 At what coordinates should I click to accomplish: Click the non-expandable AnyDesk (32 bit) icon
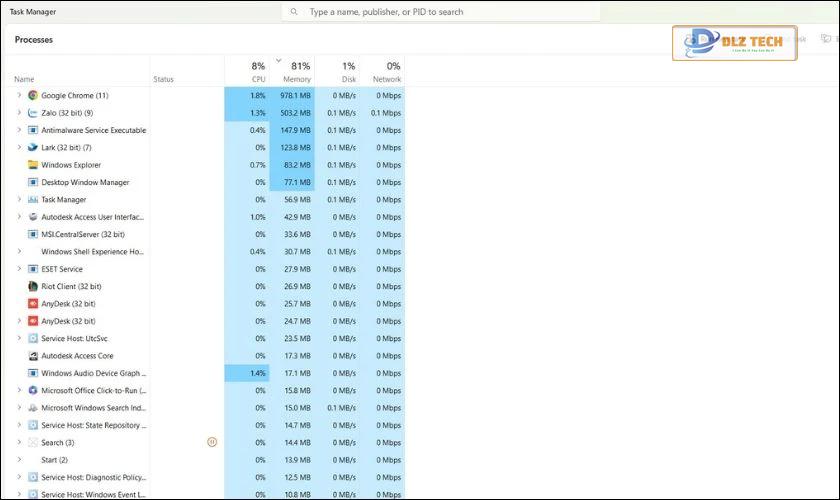(33, 304)
